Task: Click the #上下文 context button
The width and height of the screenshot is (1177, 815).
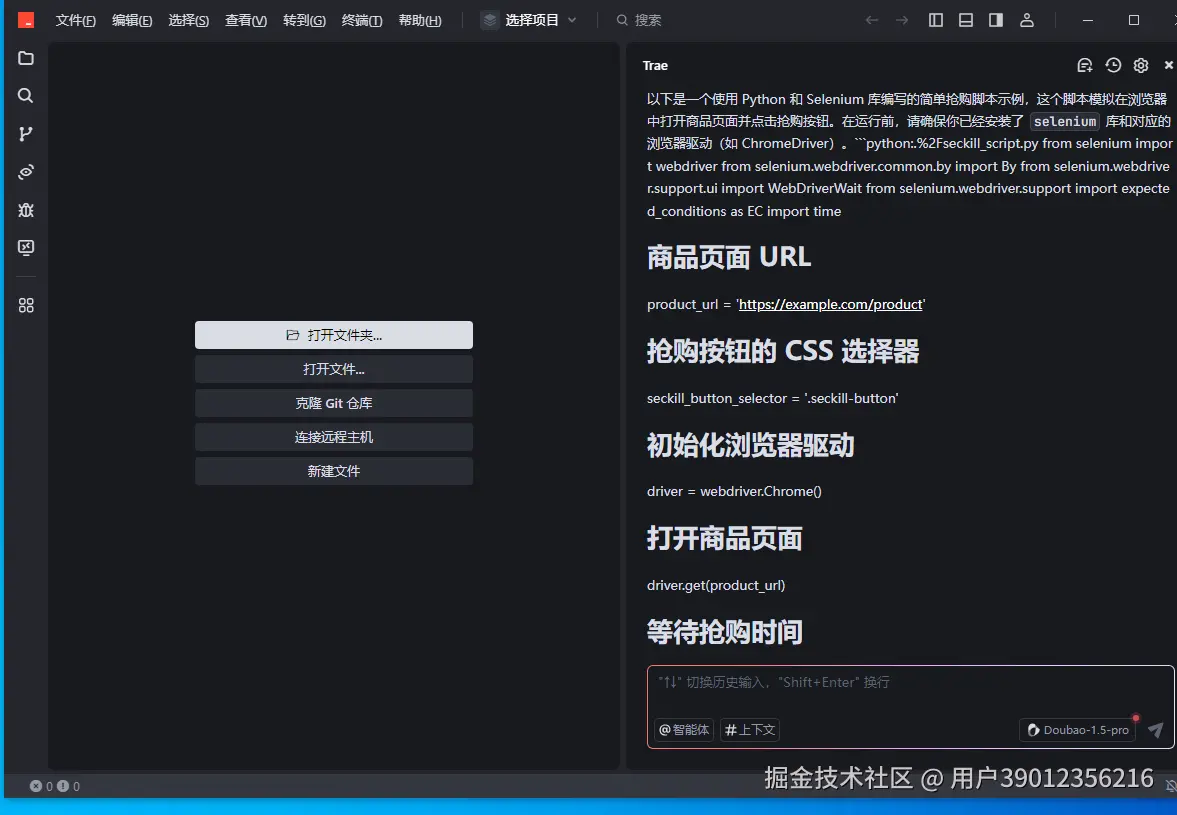Action: [750, 729]
